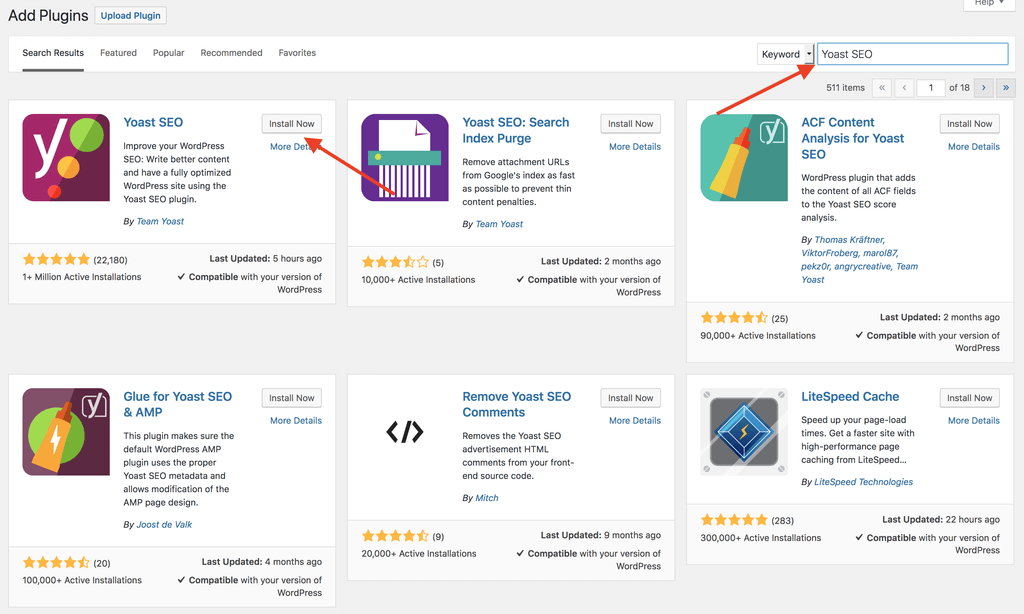1024x614 pixels.
Task: Open the ViktorFroberg author link
Action: (830, 253)
